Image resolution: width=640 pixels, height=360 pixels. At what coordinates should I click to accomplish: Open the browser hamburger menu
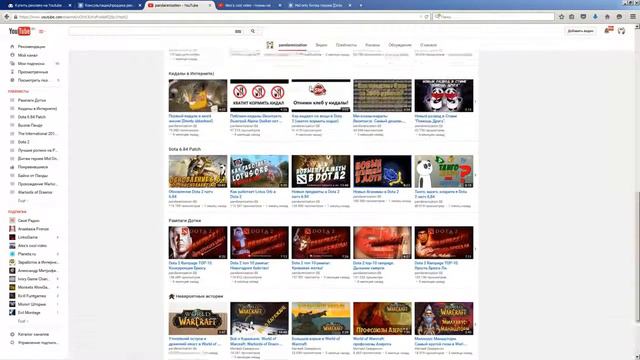click(x=633, y=17)
